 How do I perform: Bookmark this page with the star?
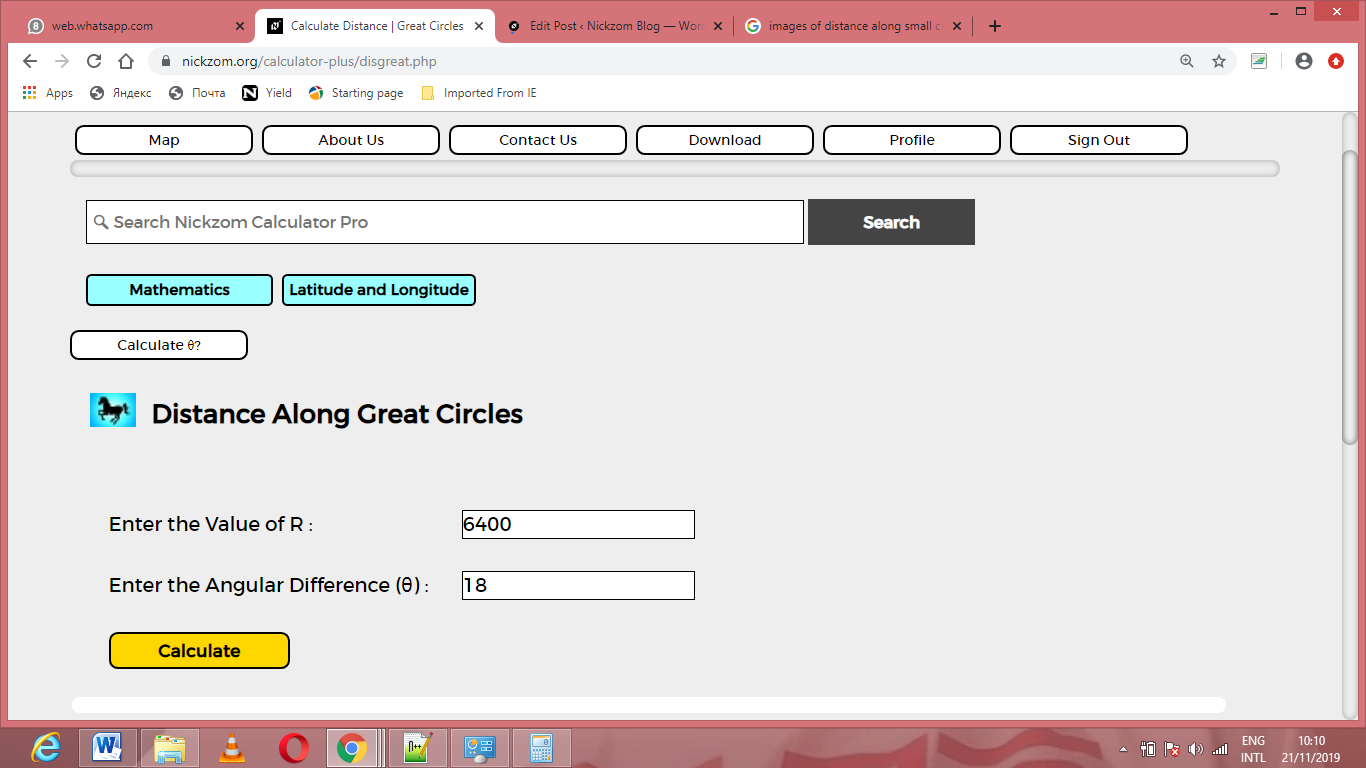point(1219,61)
